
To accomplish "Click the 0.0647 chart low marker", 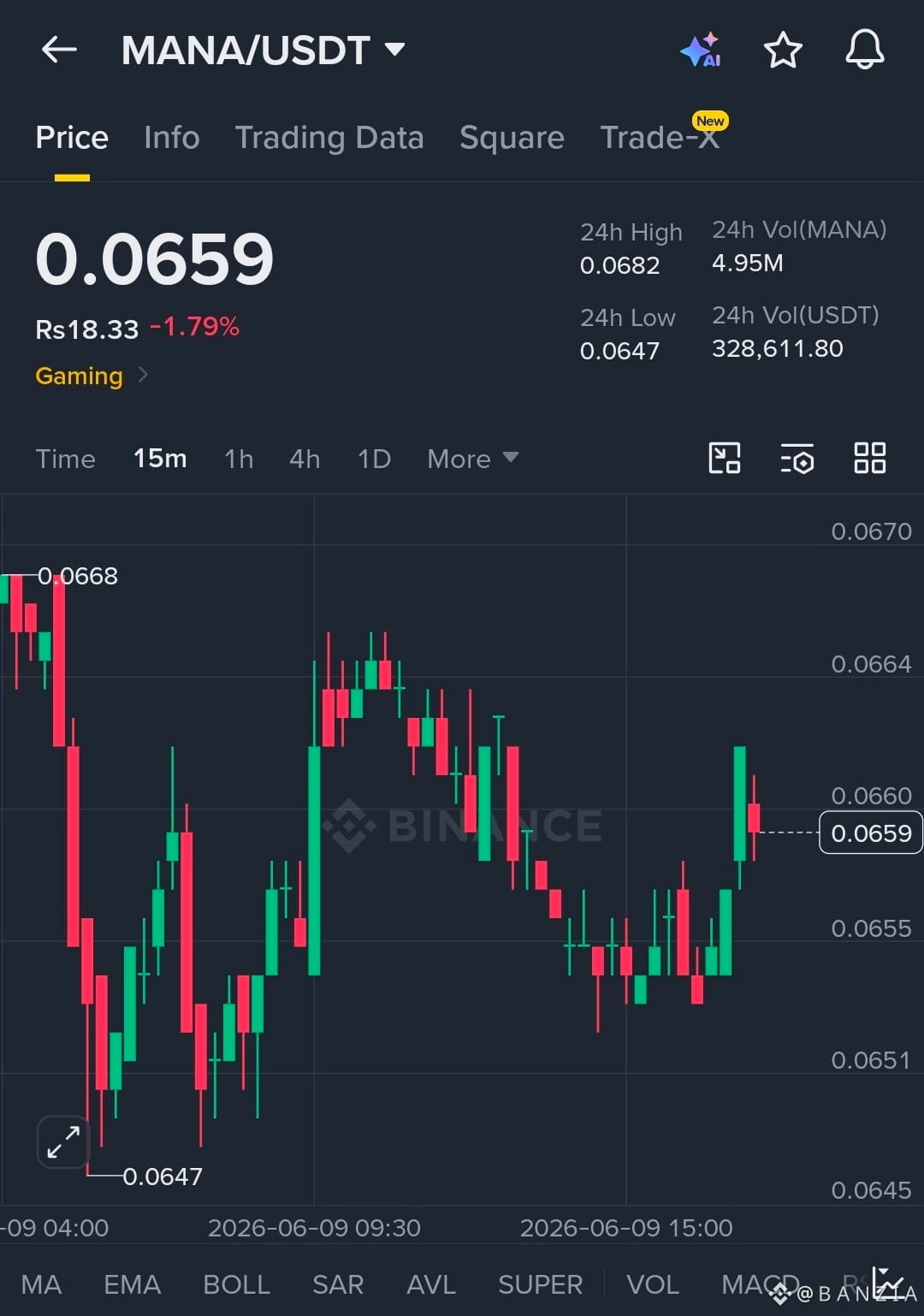I will (163, 1177).
